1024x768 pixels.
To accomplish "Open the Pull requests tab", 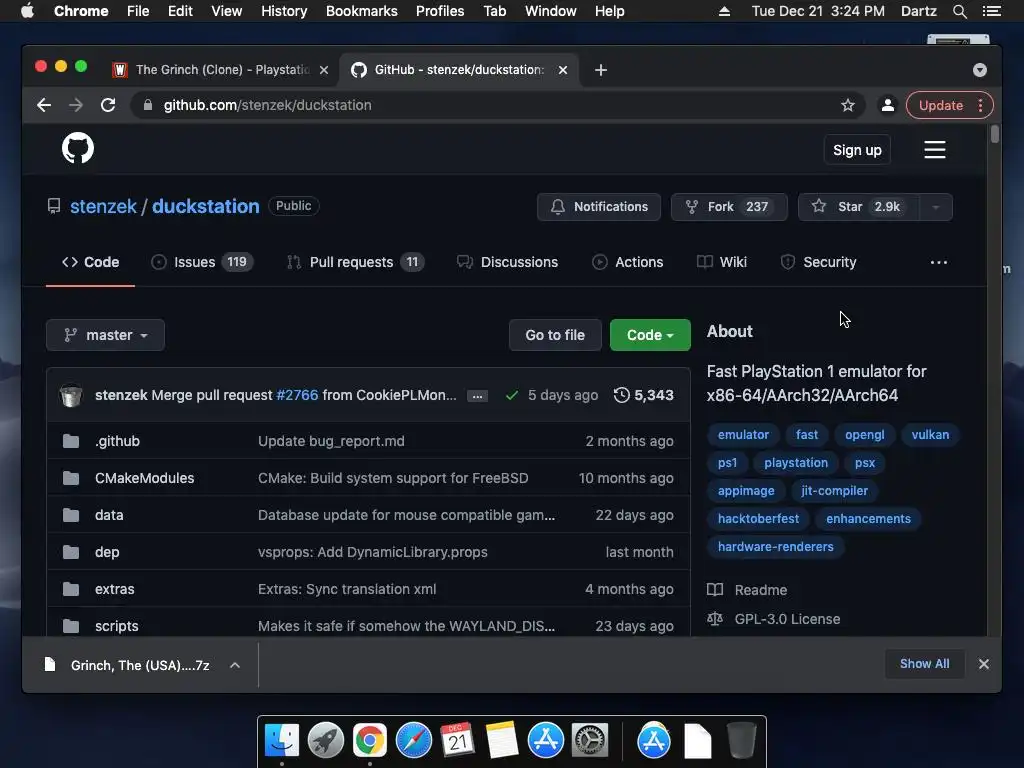I will tap(355, 262).
